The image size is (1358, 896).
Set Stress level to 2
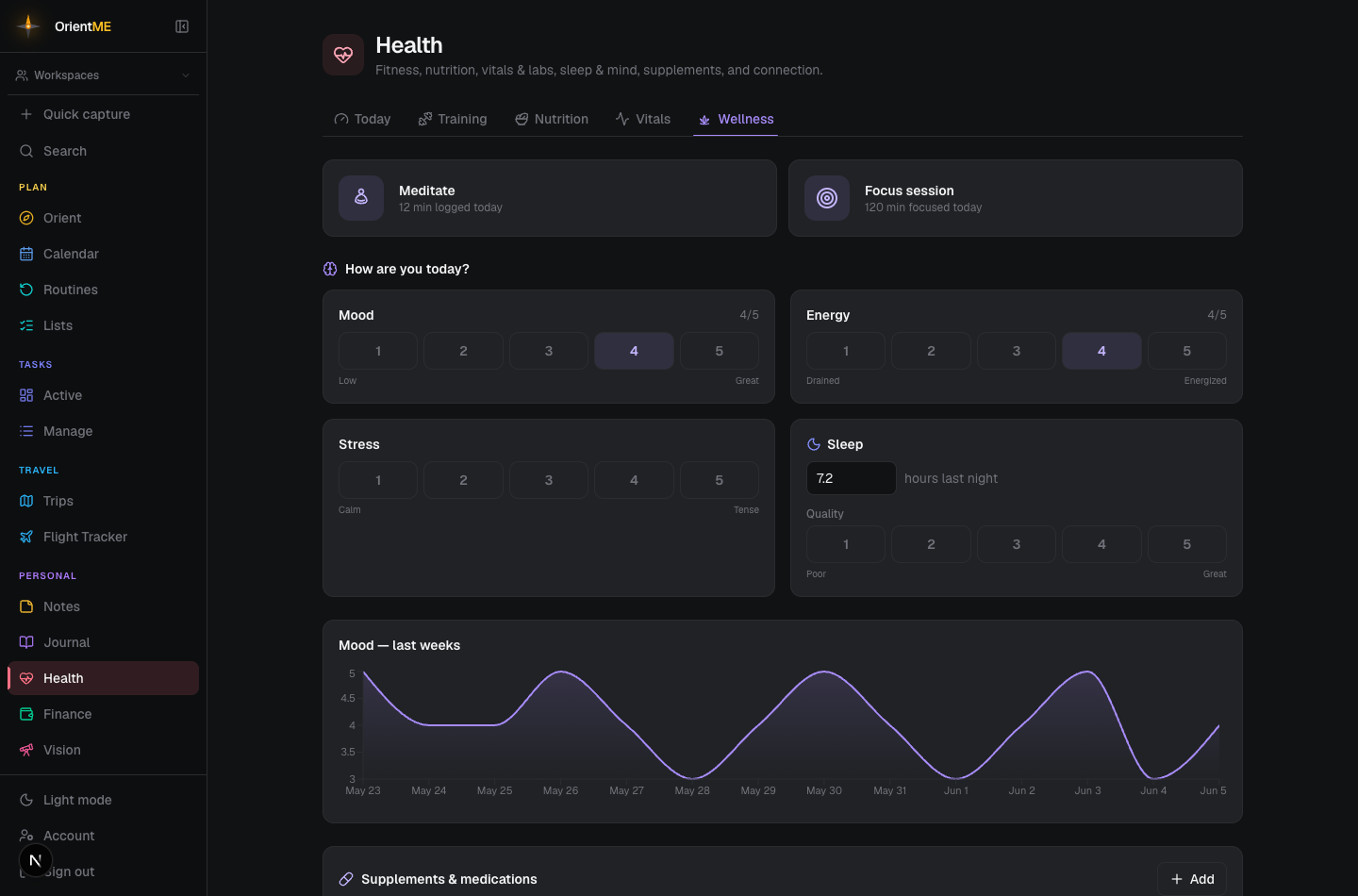[463, 480]
